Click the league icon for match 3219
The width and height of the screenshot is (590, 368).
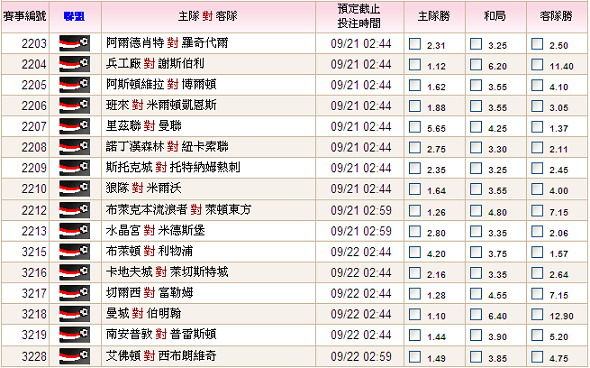tap(74, 334)
